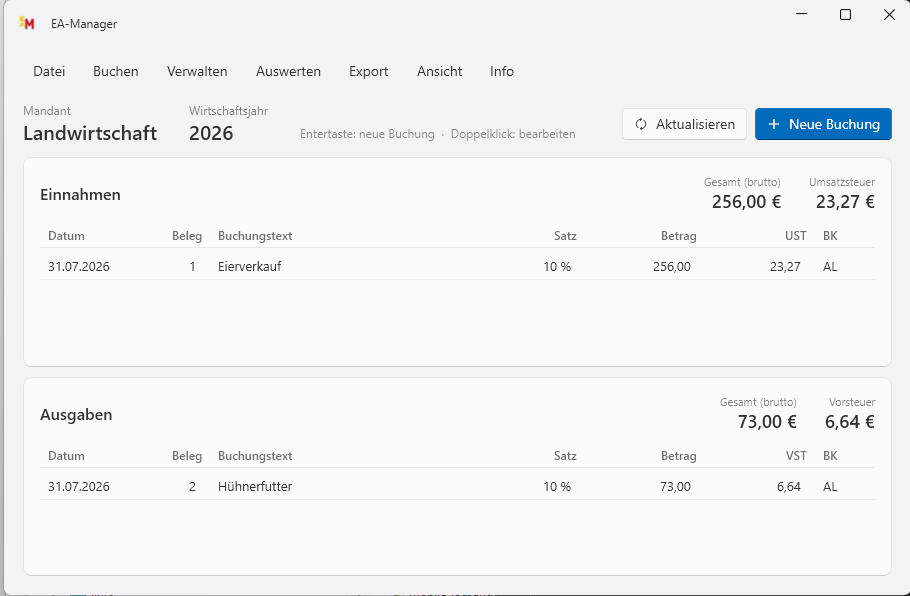Click the Einnahmen Buchungstext column header

point(255,236)
